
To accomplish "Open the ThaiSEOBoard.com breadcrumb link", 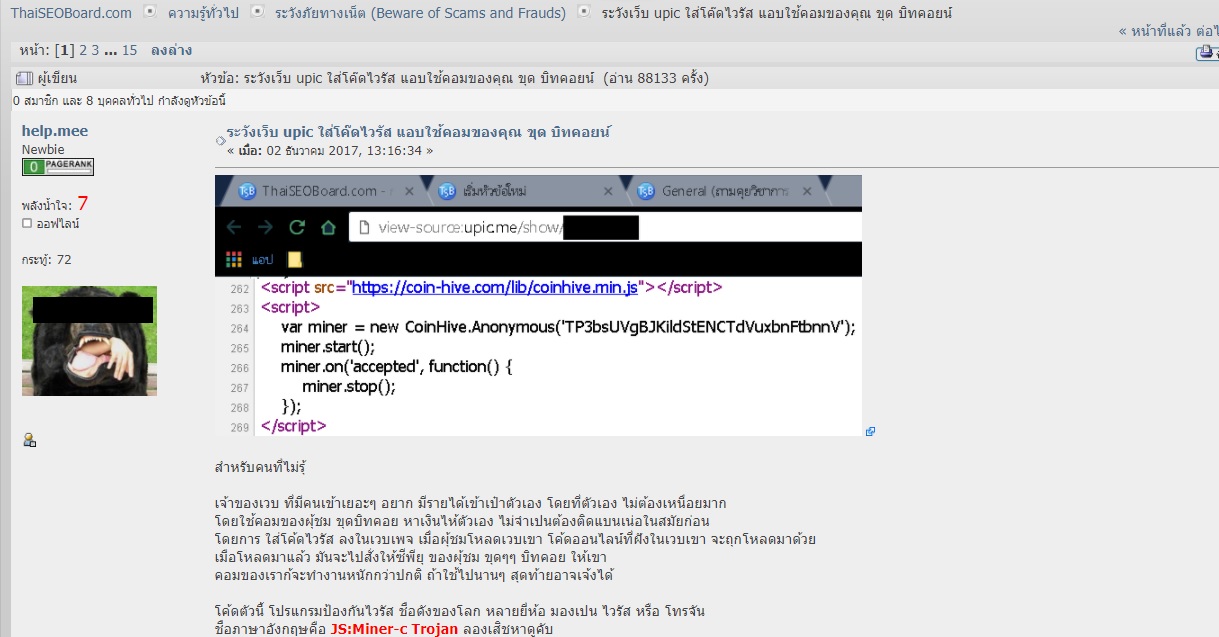I will tap(71, 13).
